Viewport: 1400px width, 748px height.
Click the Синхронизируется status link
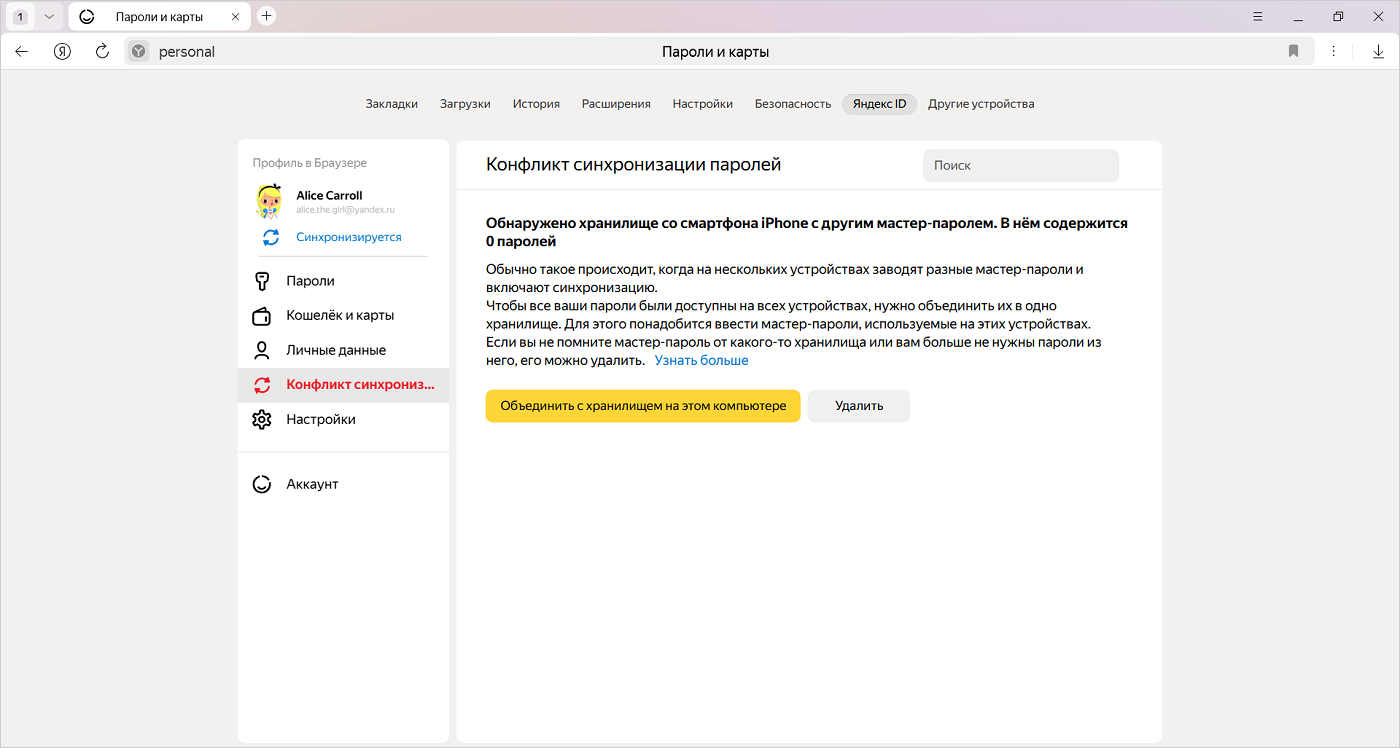pos(348,237)
